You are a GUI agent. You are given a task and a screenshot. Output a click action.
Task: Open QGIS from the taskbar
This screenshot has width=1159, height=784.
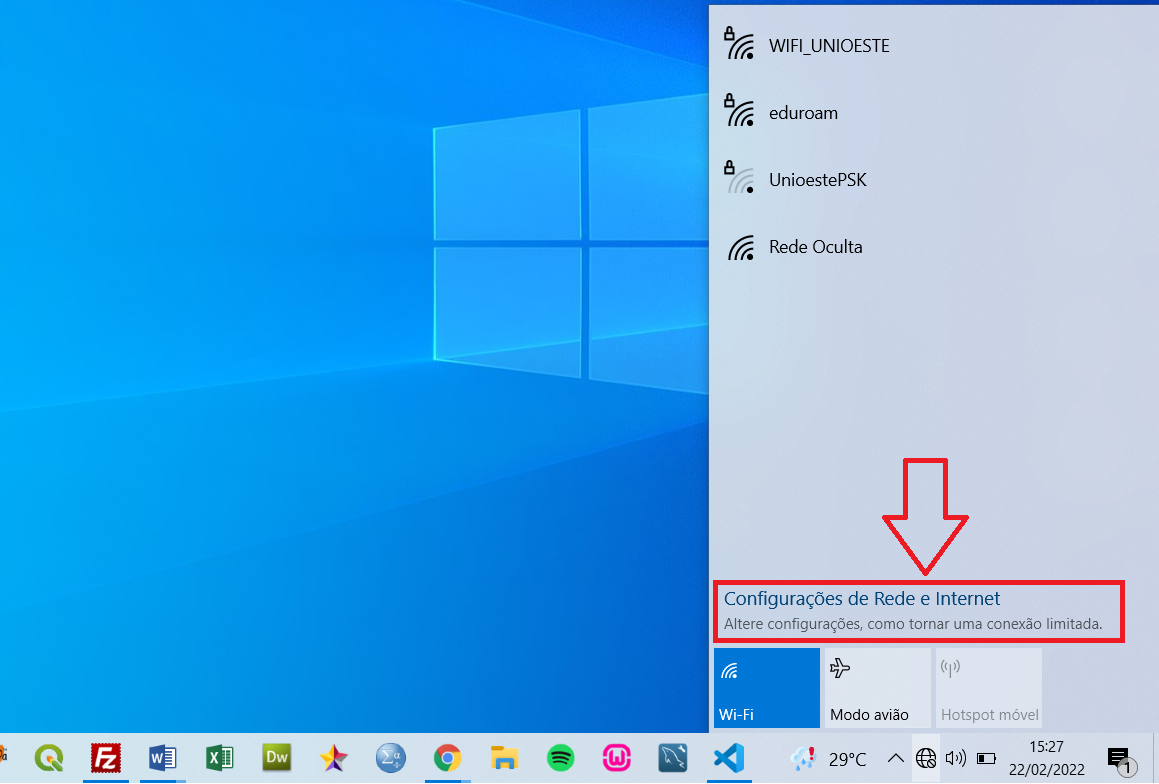pos(47,758)
